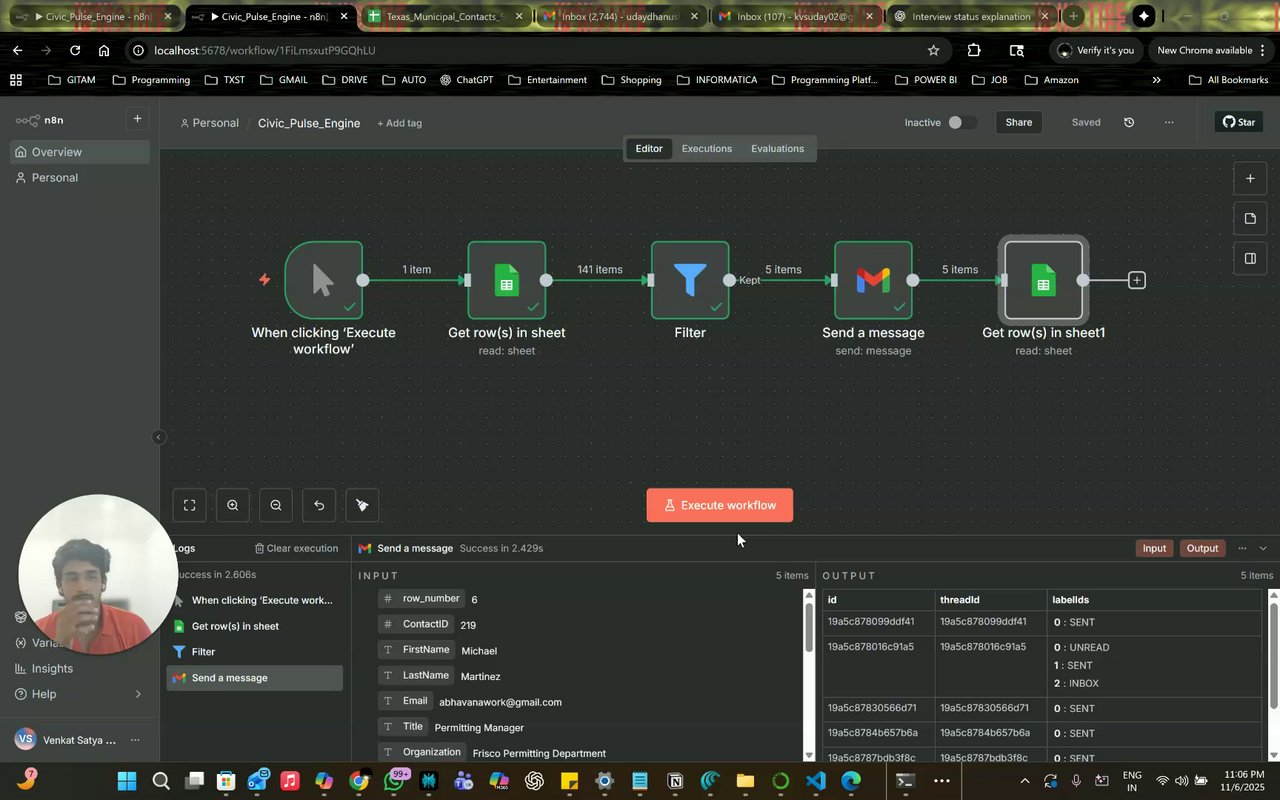Image resolution: width=1280 pixels, height=800 pixels.
Task: Star n8n on GitHub
Action: [x=1239, y=122]
